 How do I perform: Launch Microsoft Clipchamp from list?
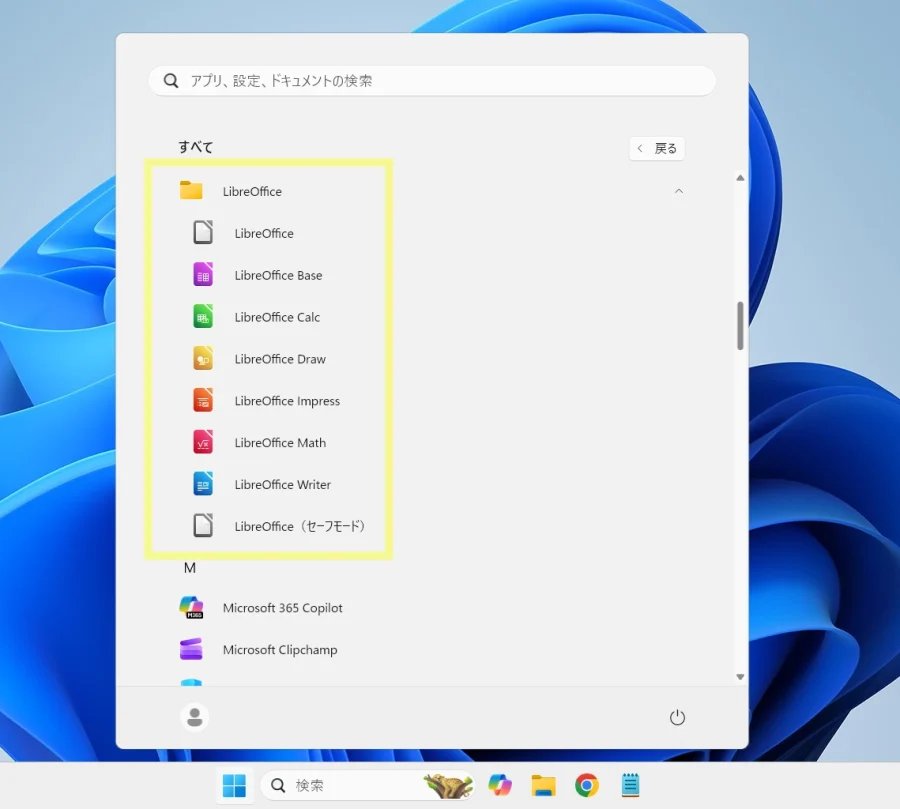coord(279,650)
